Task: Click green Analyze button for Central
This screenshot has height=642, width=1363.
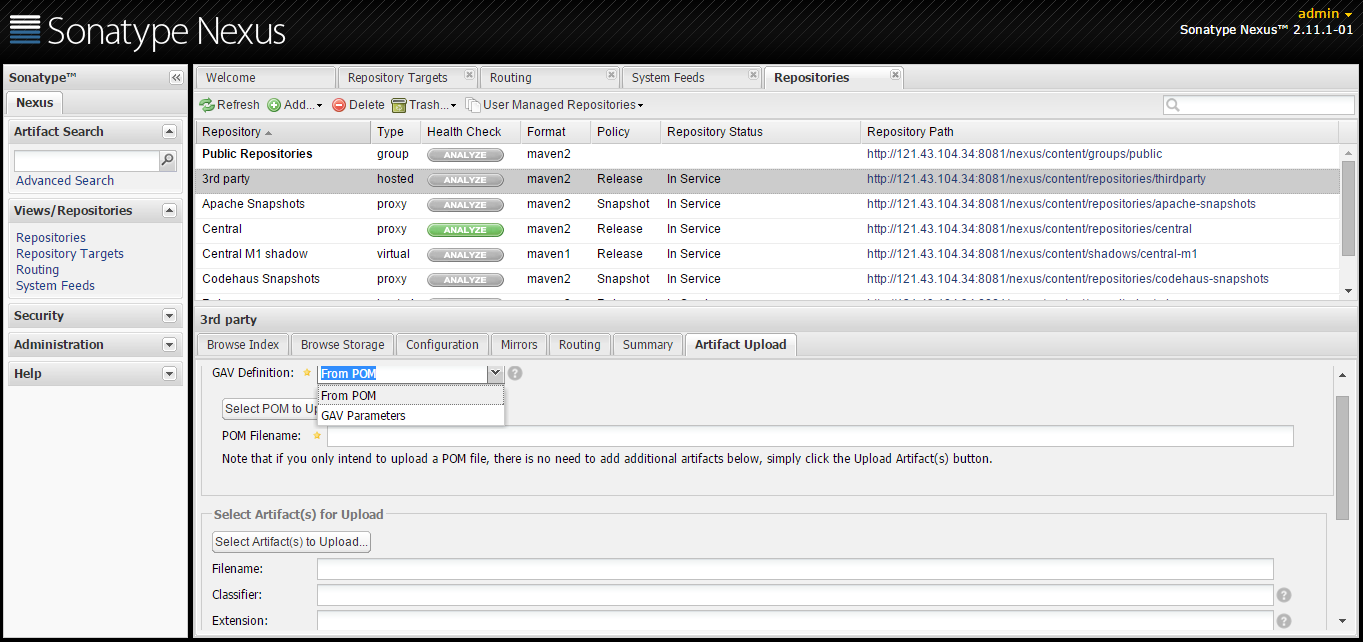Action: tap(465, 230)
